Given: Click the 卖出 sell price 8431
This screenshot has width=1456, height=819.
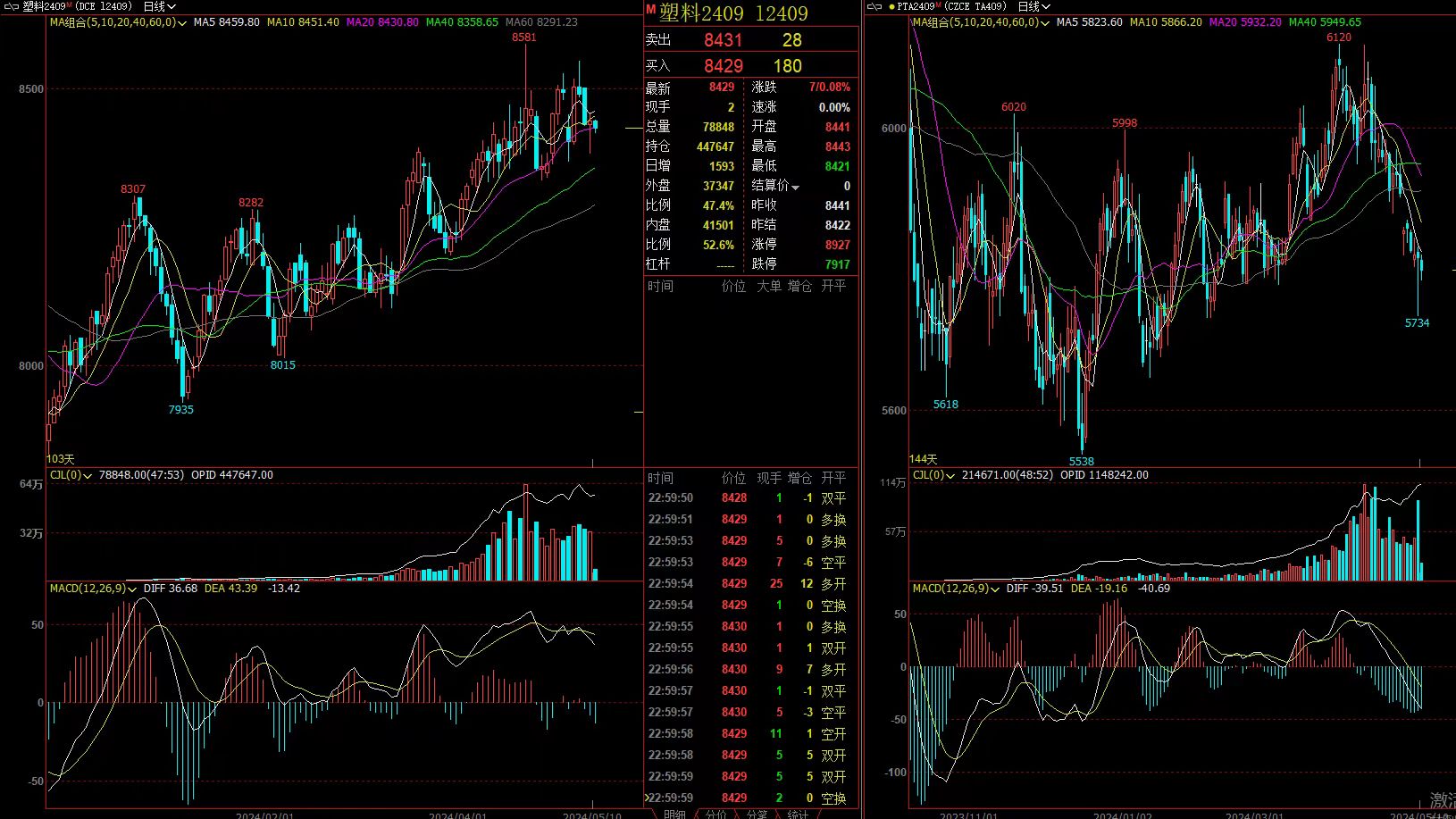Looking at the screenshot, I should tap(723, 40).
